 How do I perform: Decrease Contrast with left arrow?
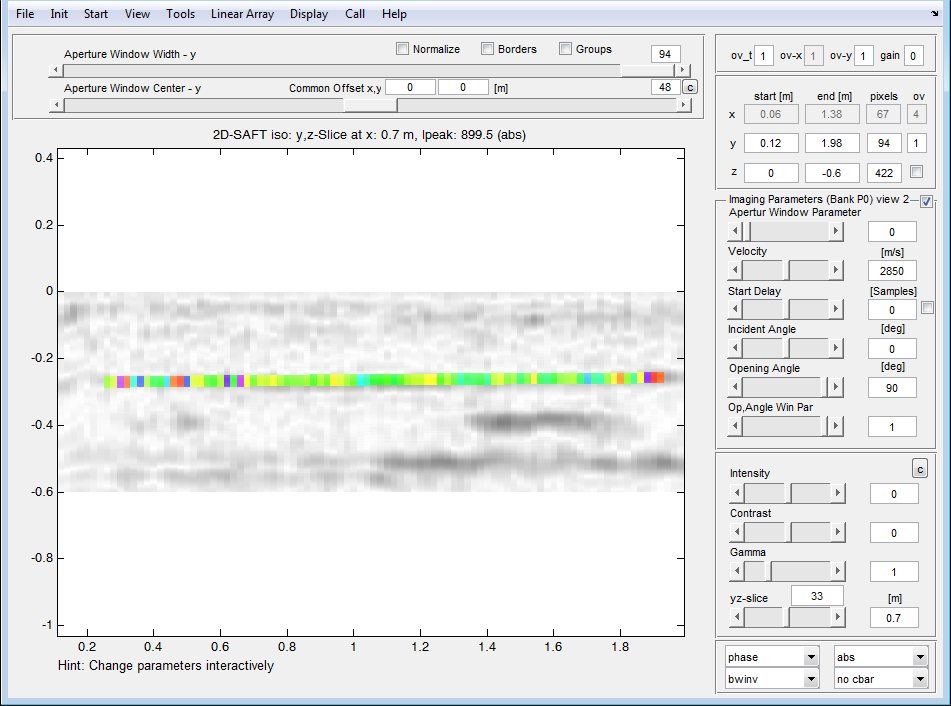[x=737, y=533]
